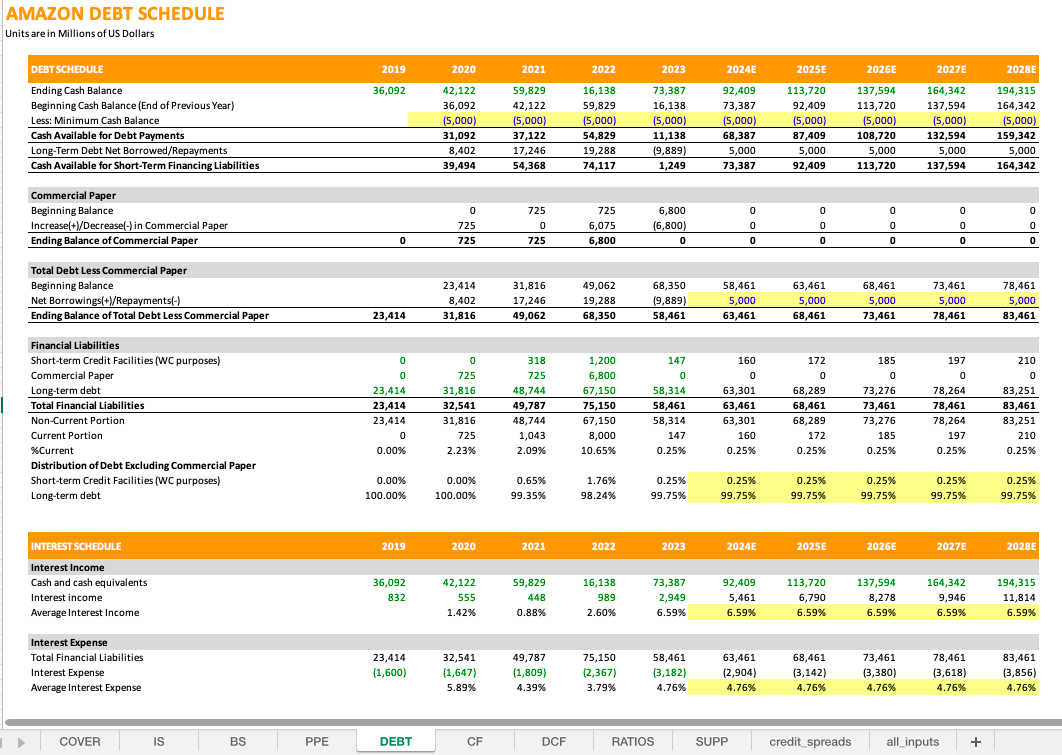Click 'Non-Current Portion' row label
The image size is (1062, 755).
tap(77, 420)
